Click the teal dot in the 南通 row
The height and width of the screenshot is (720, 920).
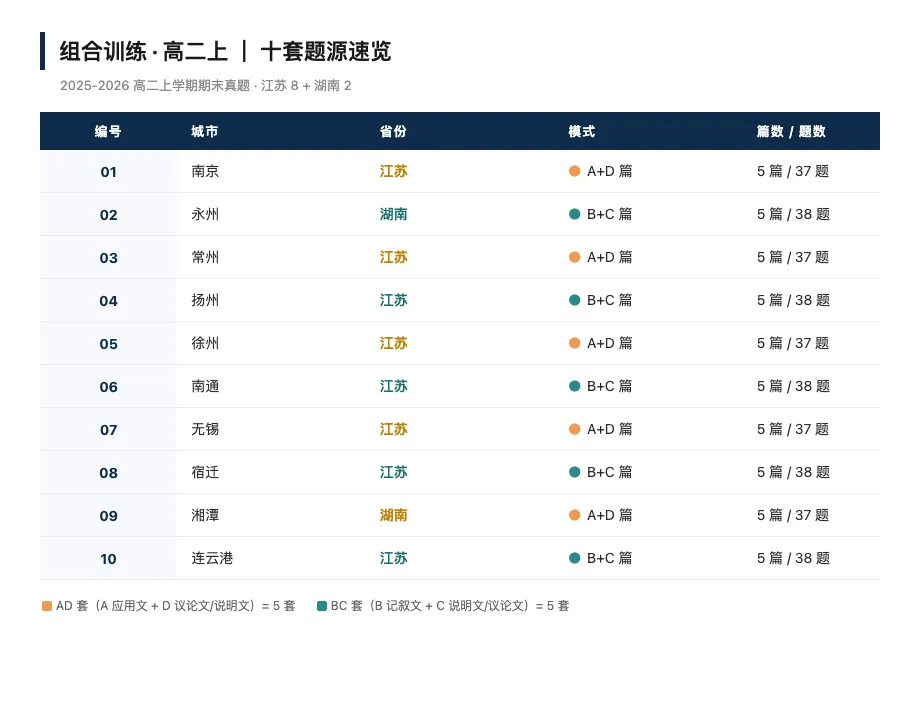tap(574, 386)
